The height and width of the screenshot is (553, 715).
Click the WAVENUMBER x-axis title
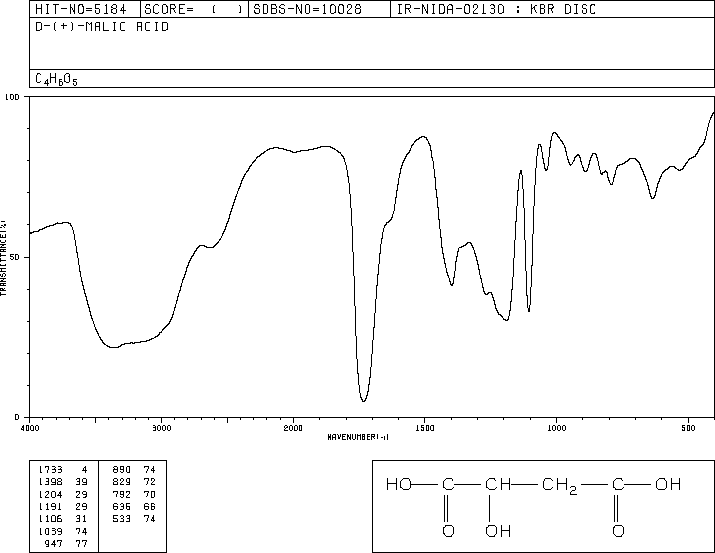(358, 437)
